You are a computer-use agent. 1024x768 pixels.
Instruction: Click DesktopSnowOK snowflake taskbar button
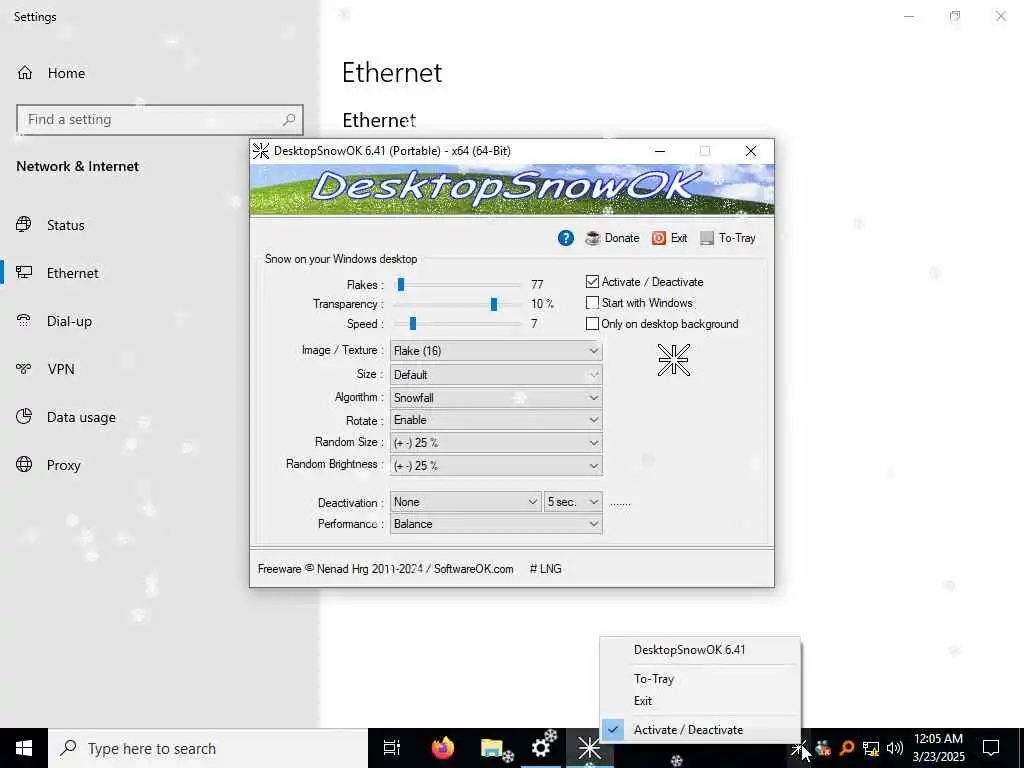tap(589, 748)
